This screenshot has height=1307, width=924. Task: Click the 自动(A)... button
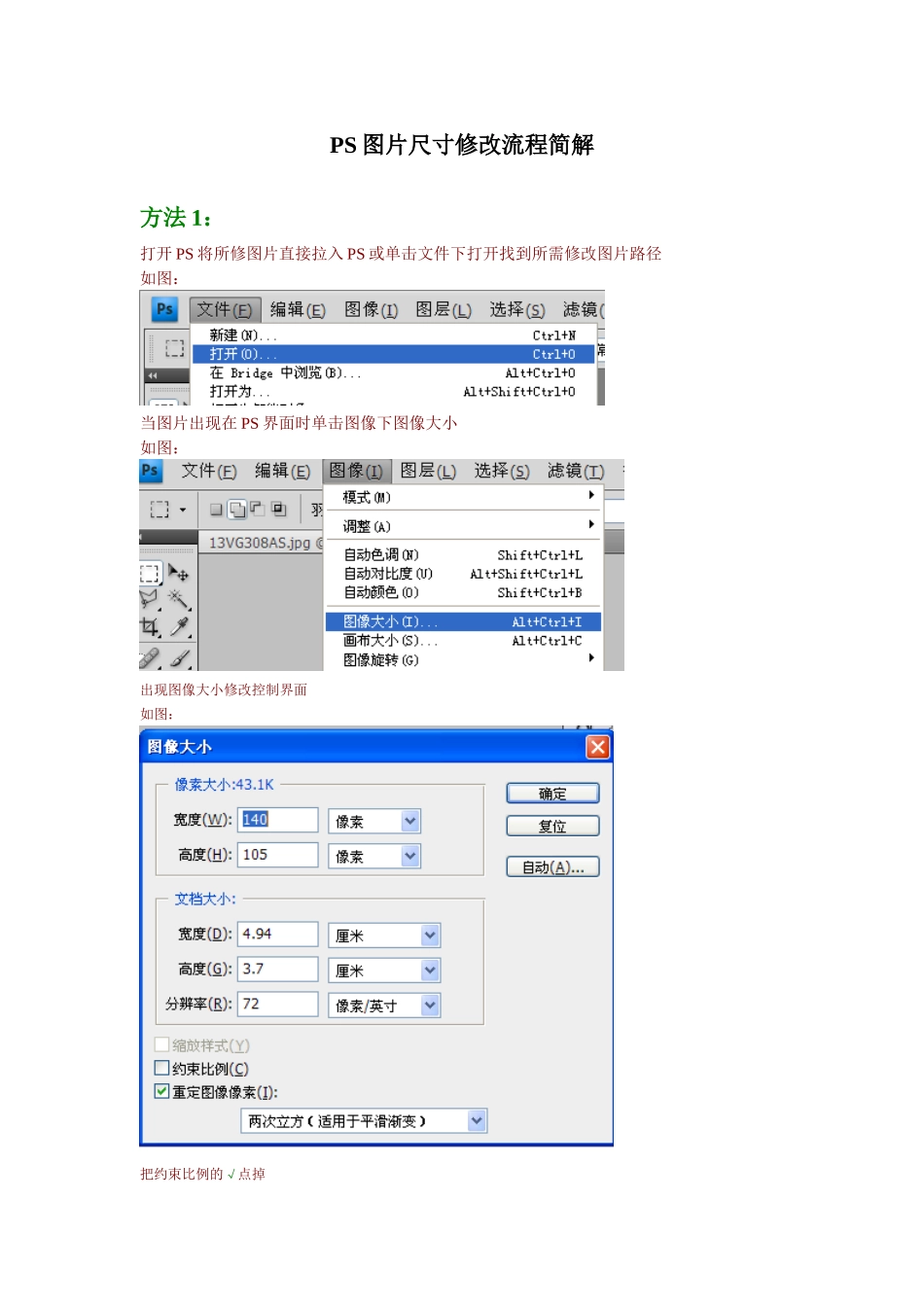(552, 867)
